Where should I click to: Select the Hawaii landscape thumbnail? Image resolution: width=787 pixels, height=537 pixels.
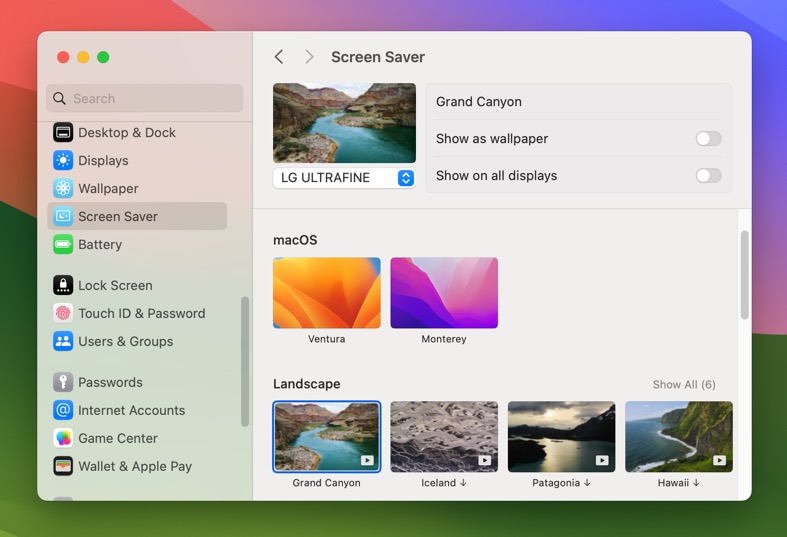(x=679, y=437)
